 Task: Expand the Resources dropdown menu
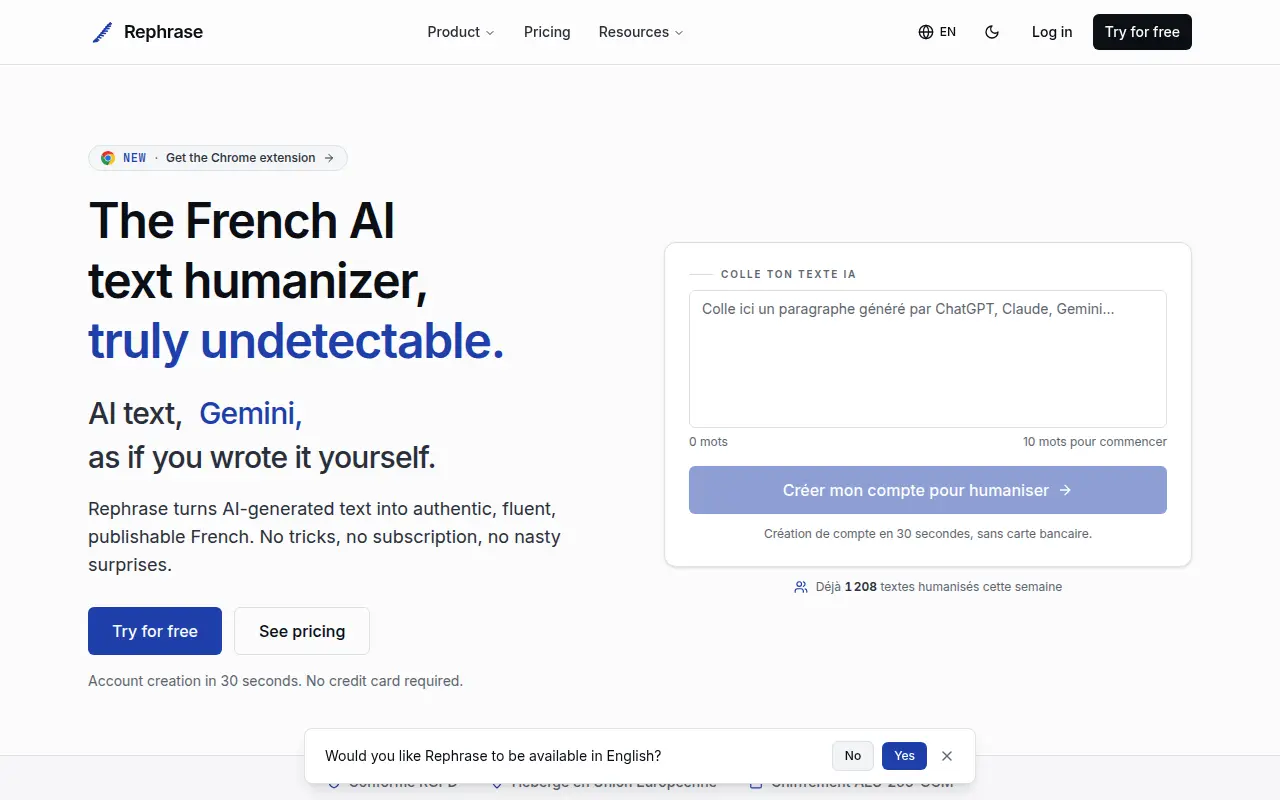(641, 32)
